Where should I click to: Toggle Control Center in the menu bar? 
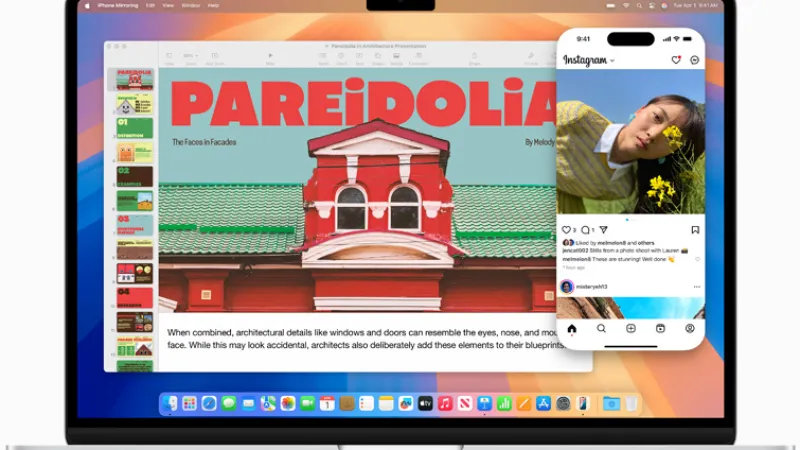click(652, 6)
